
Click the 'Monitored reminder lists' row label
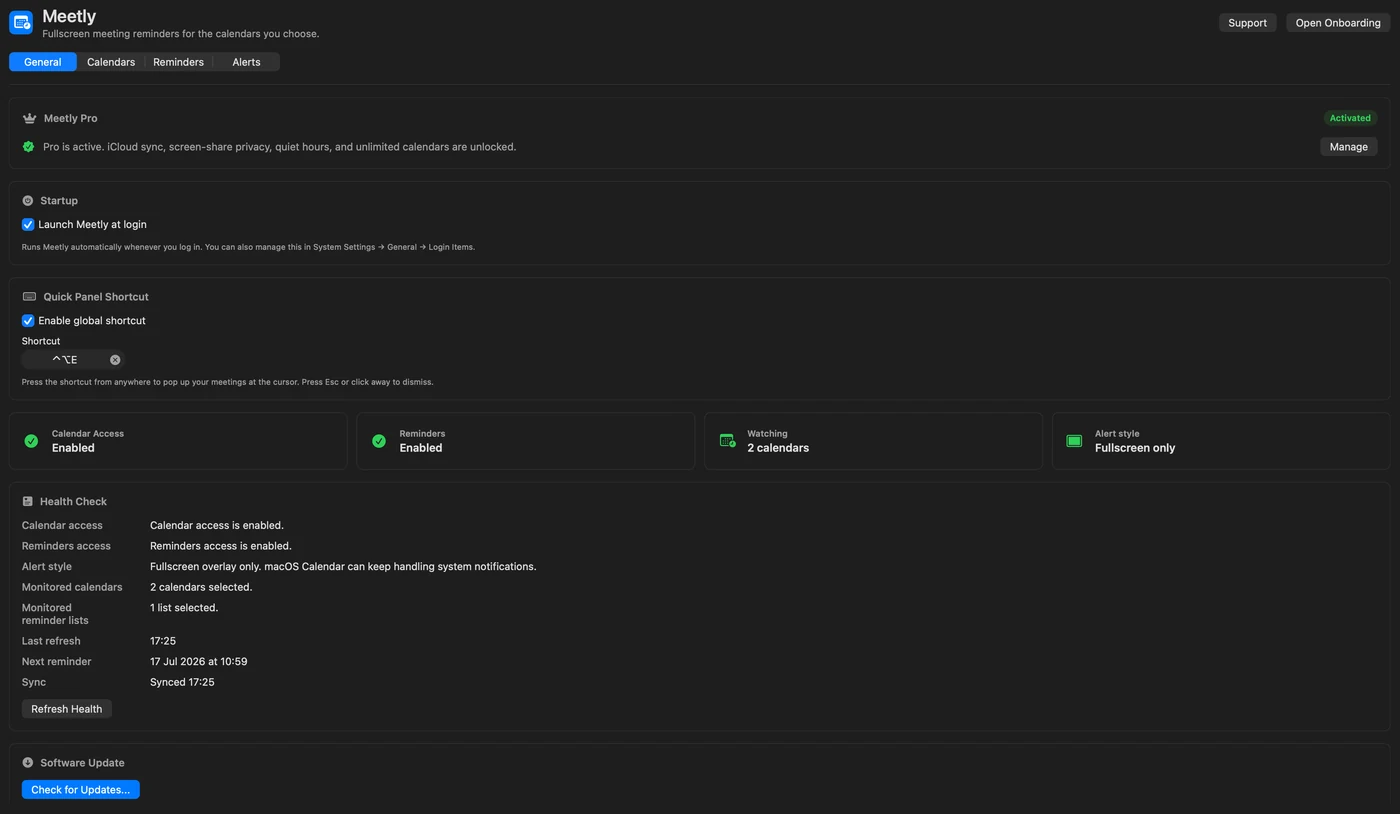click(x=55, y=614)
